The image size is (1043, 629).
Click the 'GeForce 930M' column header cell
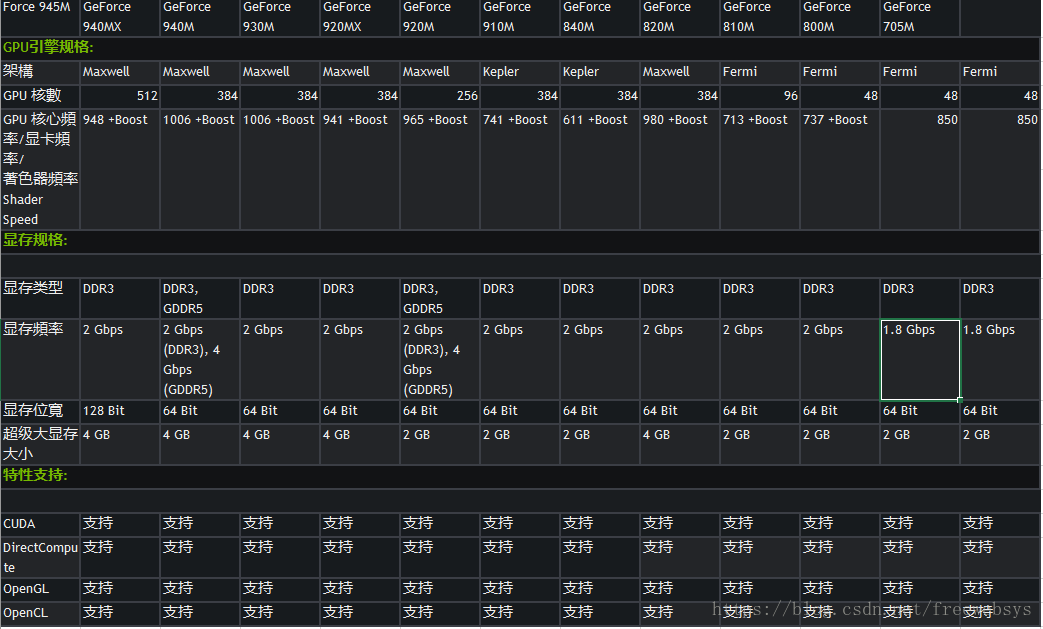click(x=280, y=17)
